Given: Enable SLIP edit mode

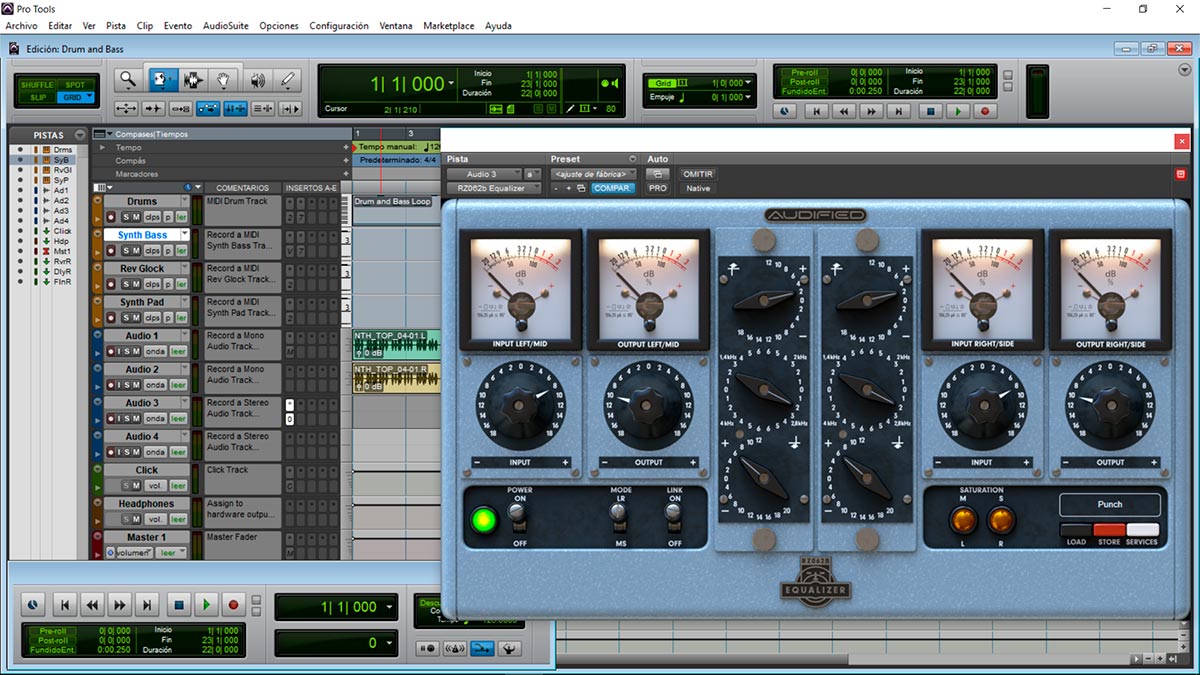Looking at the screenshot, I should point(38,97).
